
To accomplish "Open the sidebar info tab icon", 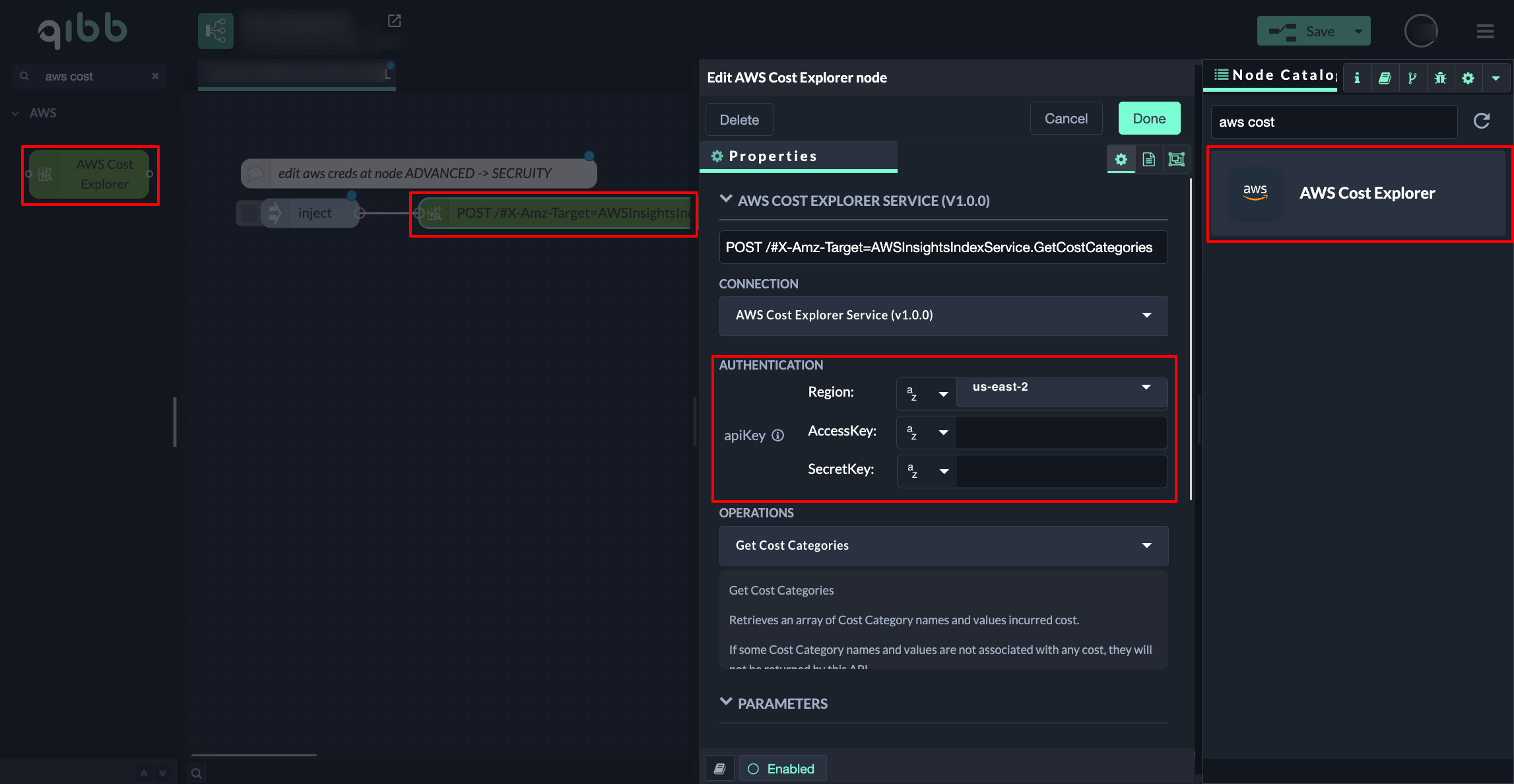I will (1357, 78).
